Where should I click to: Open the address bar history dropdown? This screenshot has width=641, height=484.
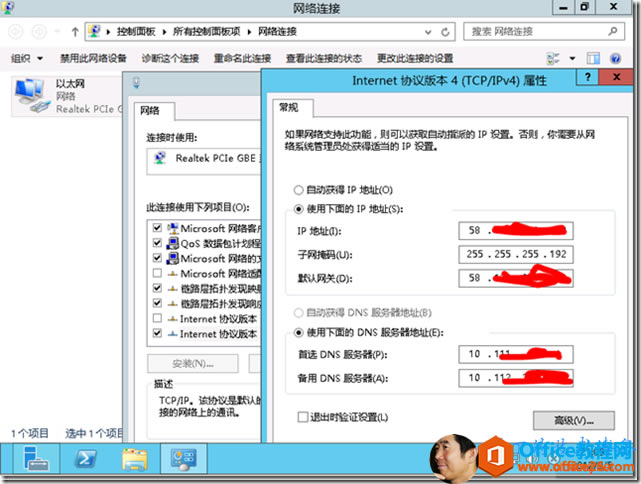click(428, 32)
